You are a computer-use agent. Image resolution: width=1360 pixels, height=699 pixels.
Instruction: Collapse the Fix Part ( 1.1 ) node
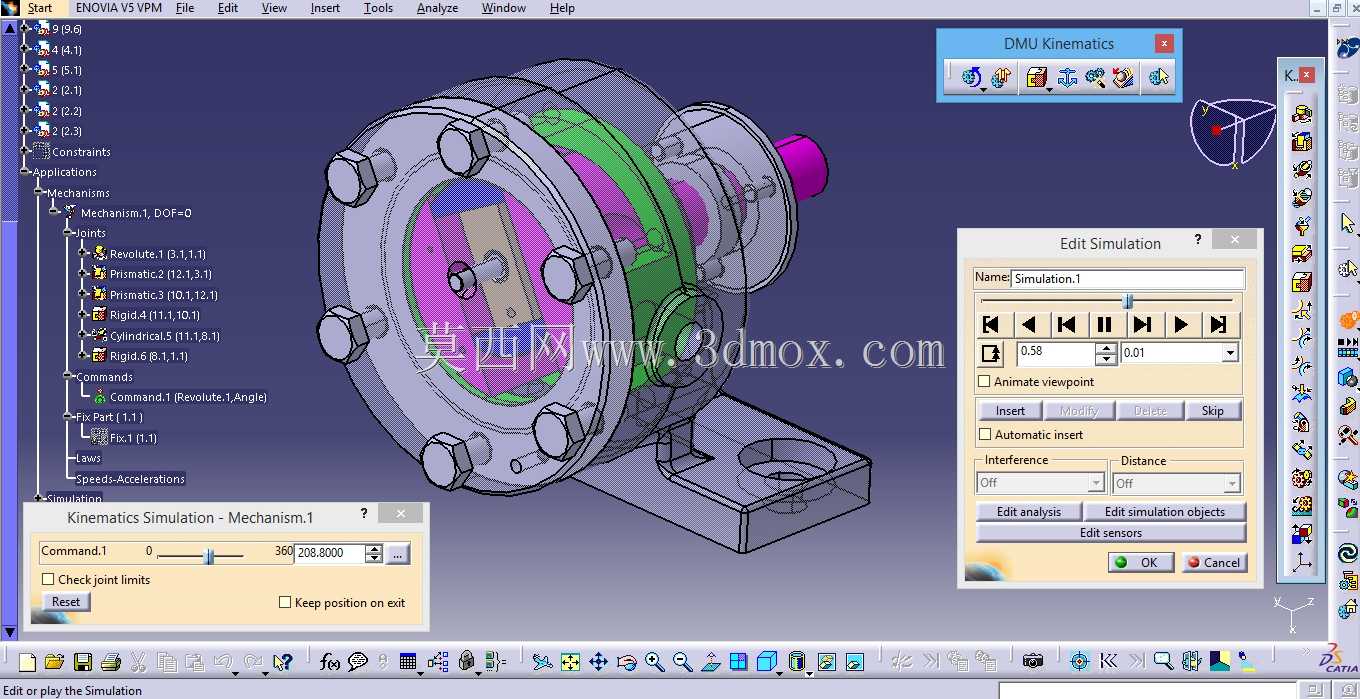pyautogui.click(x=69, y=417)
